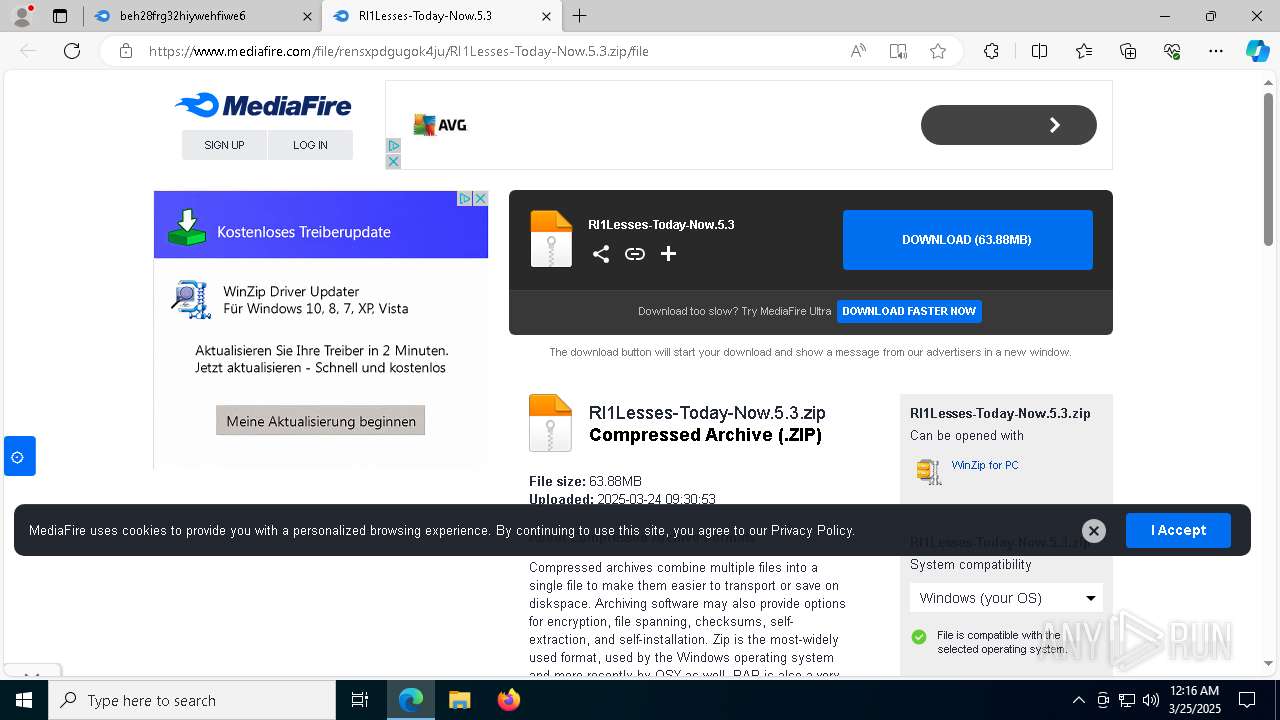
Task: Click the Kostenloses Treiberupdate ad header
Action: 321,225
